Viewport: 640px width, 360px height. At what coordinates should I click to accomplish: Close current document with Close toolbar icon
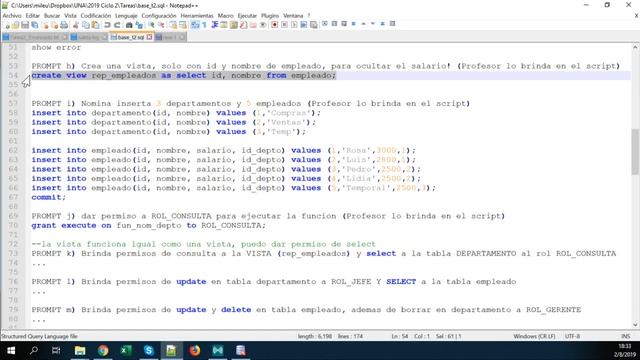(x=45, y=25)
